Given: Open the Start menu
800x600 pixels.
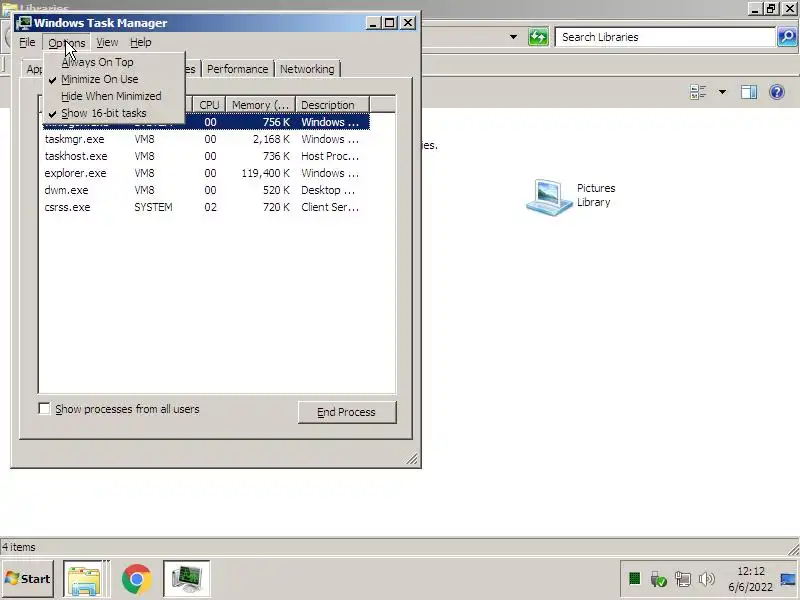Looking at the screenshot, I should pyautogui.click(x=28, y=579).
